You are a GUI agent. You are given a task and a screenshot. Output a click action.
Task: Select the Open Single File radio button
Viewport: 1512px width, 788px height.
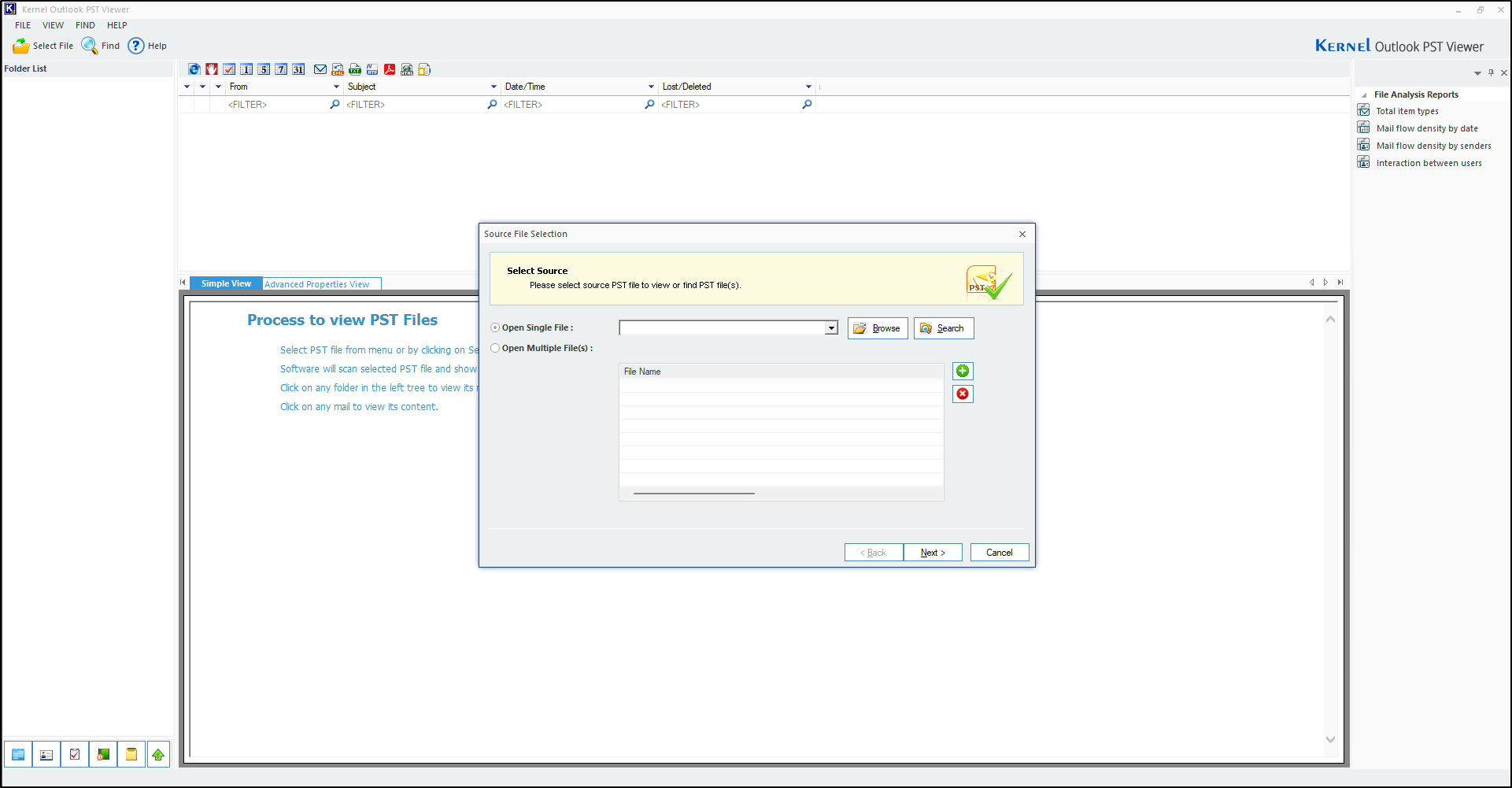pos(495,327)
